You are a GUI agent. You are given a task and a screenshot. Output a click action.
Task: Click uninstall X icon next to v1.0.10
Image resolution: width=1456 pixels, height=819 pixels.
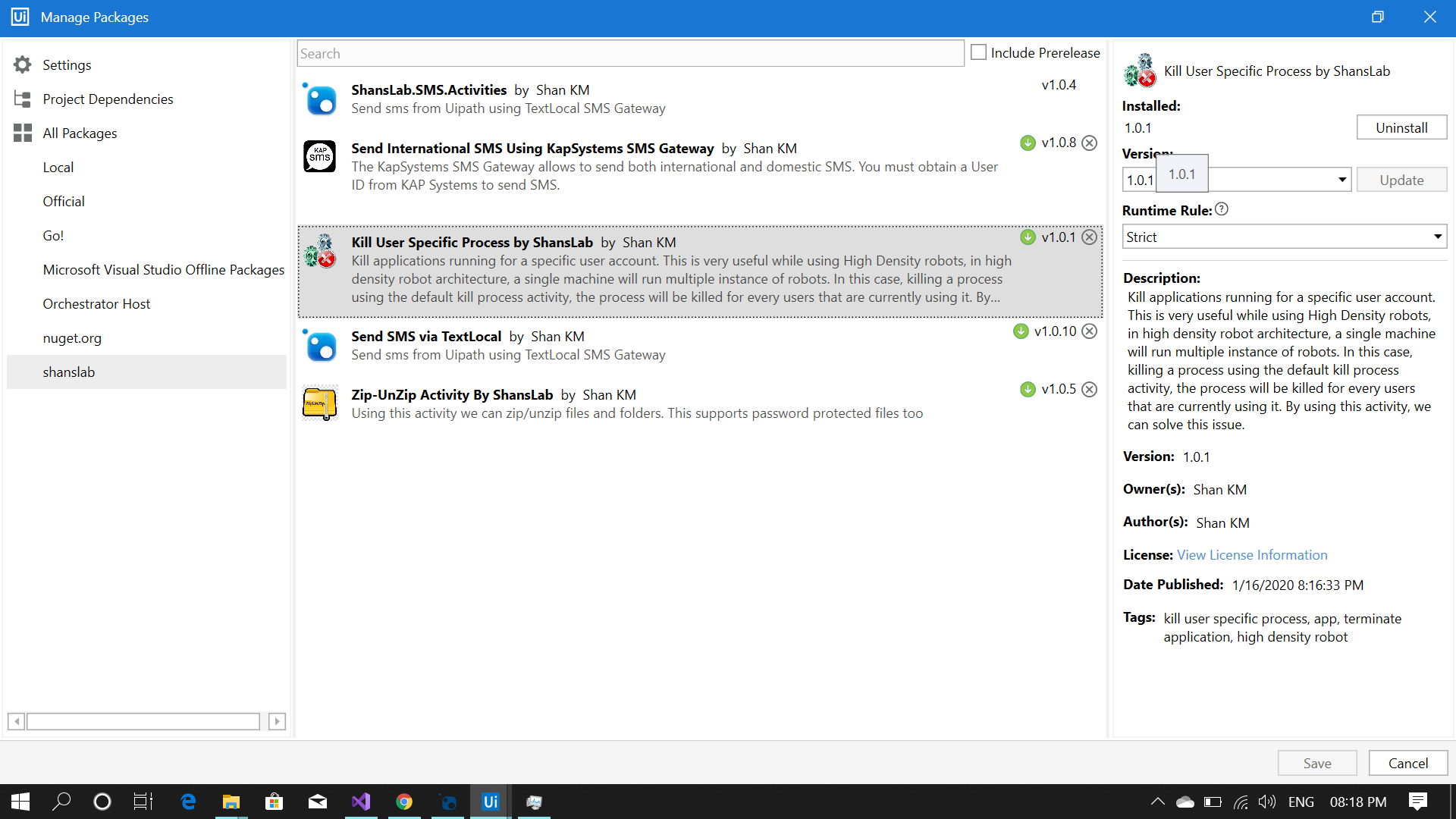[x=1090, y=331]
